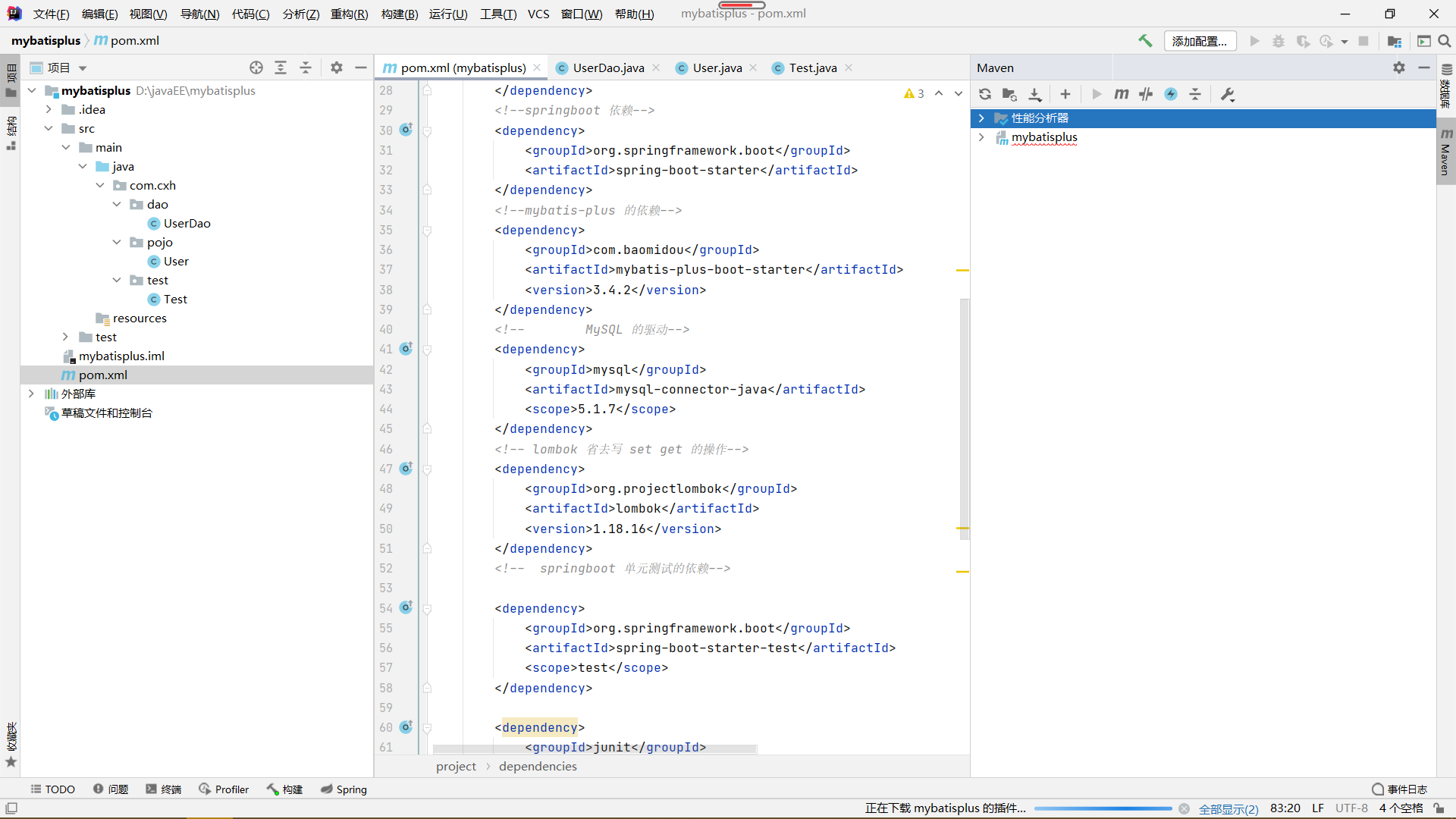Click the expand all icon in project panel

(281, 67)
